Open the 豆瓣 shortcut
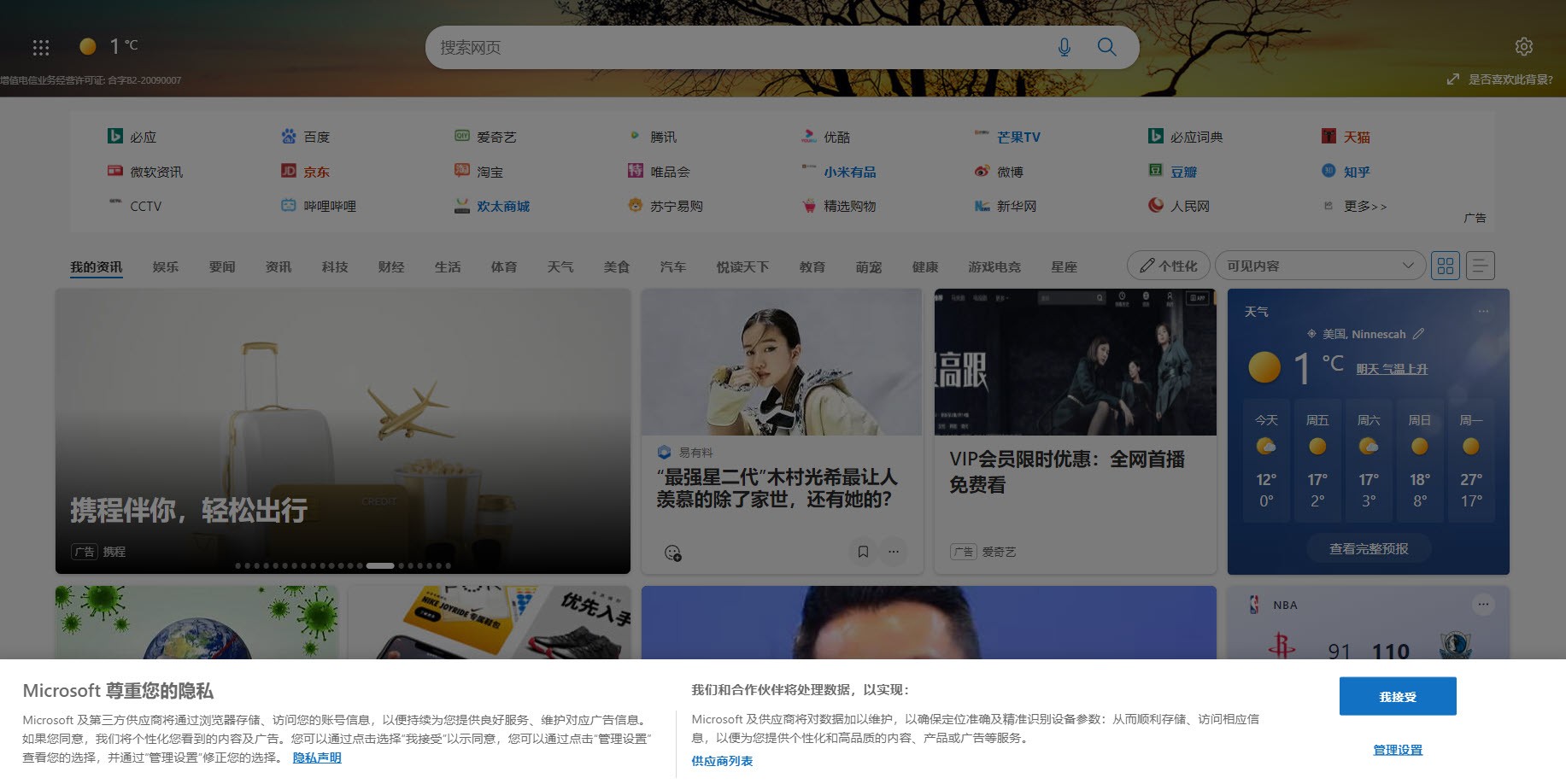The width and height of the screenshot is (1566, 784). pyautogui.click(x=1183, y=172)
